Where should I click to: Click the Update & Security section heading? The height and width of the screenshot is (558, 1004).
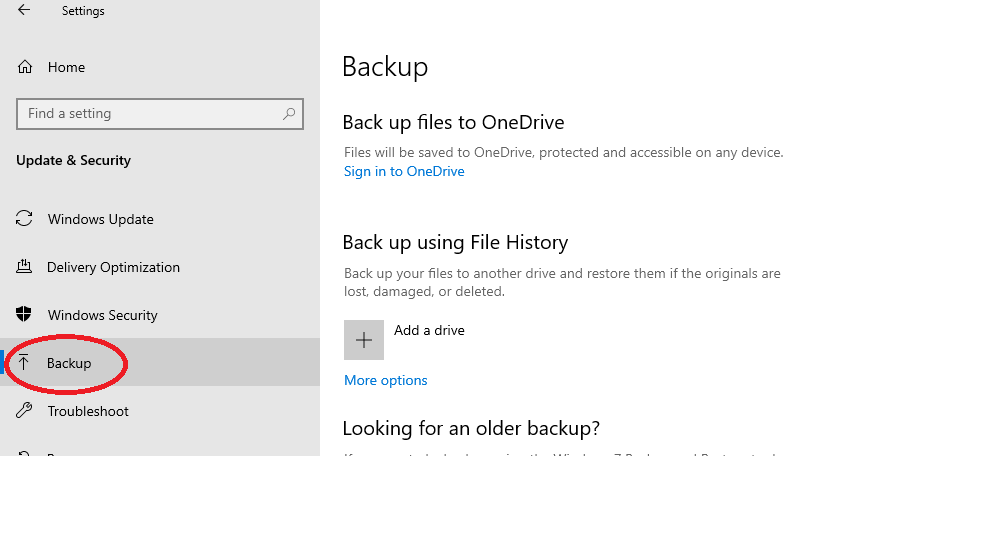[74, 160]
